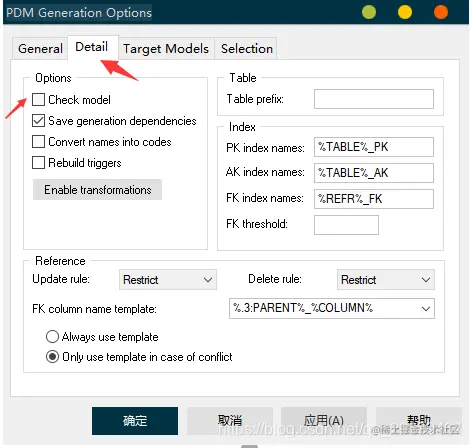Click the yellow title bar circle
Image resolution: width=472 pixels, height=448 pixels.
coord(405,12)
